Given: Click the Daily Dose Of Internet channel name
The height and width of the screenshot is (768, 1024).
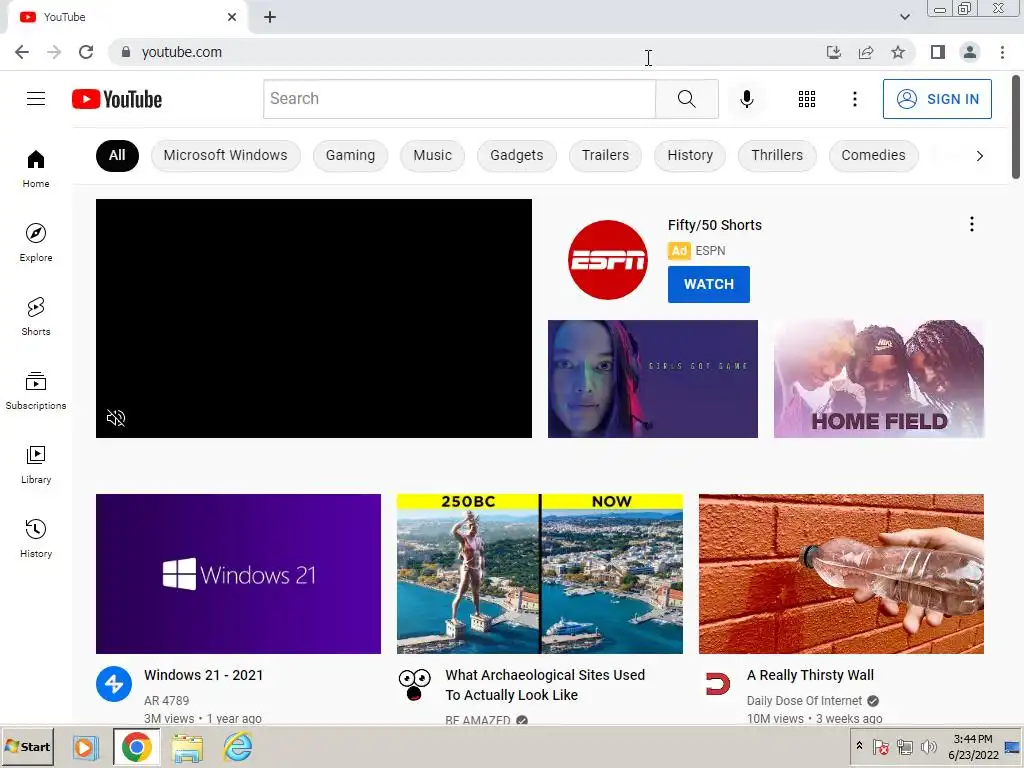Looking at the screenshot, I should [x=804, y=701].
